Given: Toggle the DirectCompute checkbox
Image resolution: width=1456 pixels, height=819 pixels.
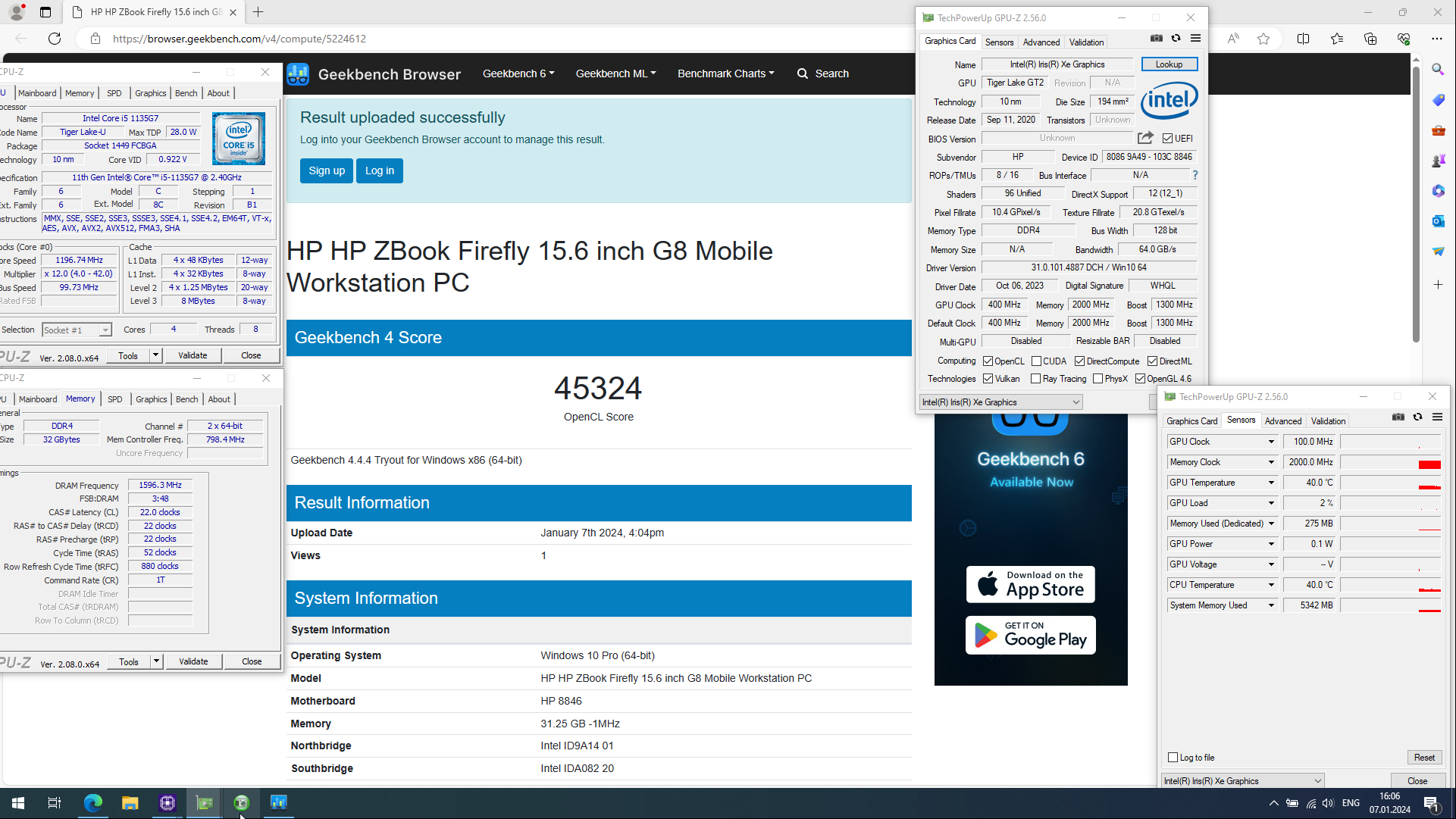Looking at the screenshot, I should pos(1079,361).
